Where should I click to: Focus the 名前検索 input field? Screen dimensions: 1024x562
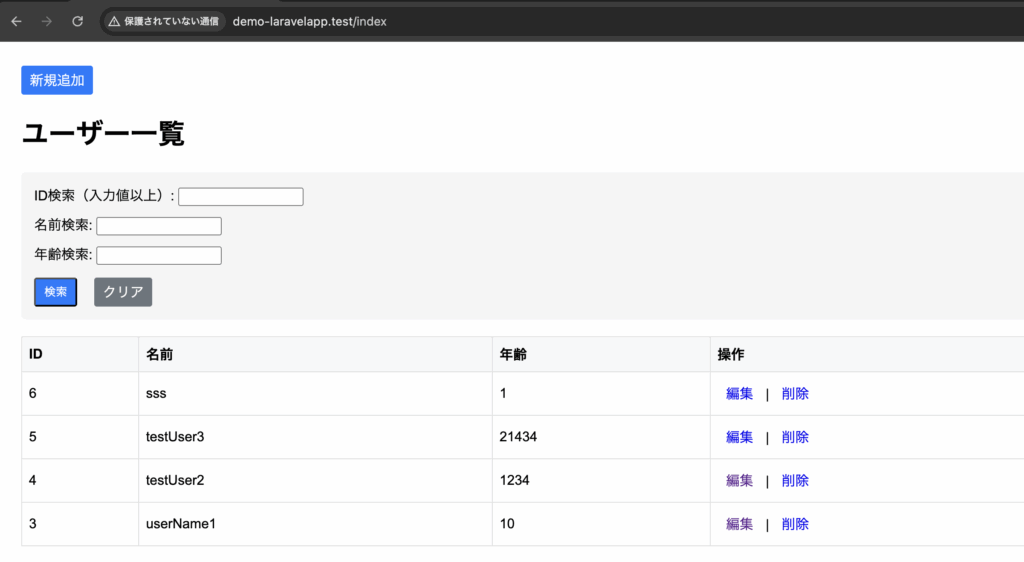click(x=158, y=226)
